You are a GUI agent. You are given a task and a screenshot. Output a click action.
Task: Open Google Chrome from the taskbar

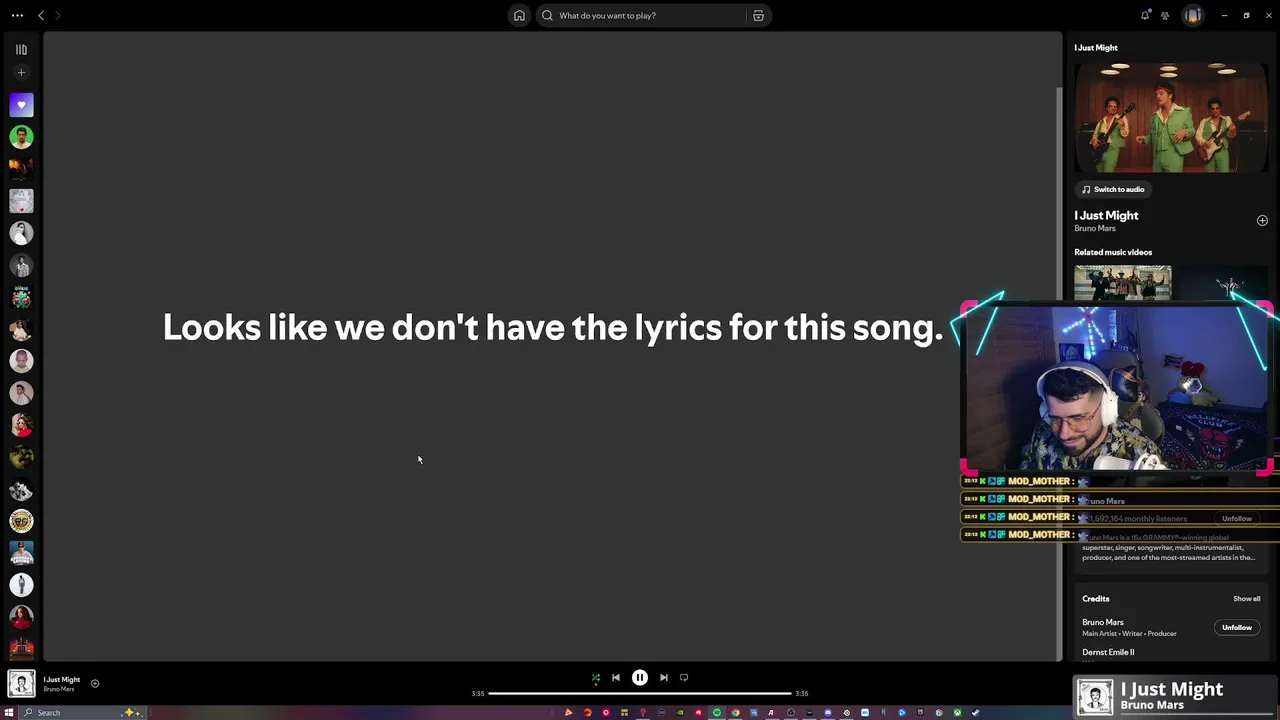click(x=735, y=713)
